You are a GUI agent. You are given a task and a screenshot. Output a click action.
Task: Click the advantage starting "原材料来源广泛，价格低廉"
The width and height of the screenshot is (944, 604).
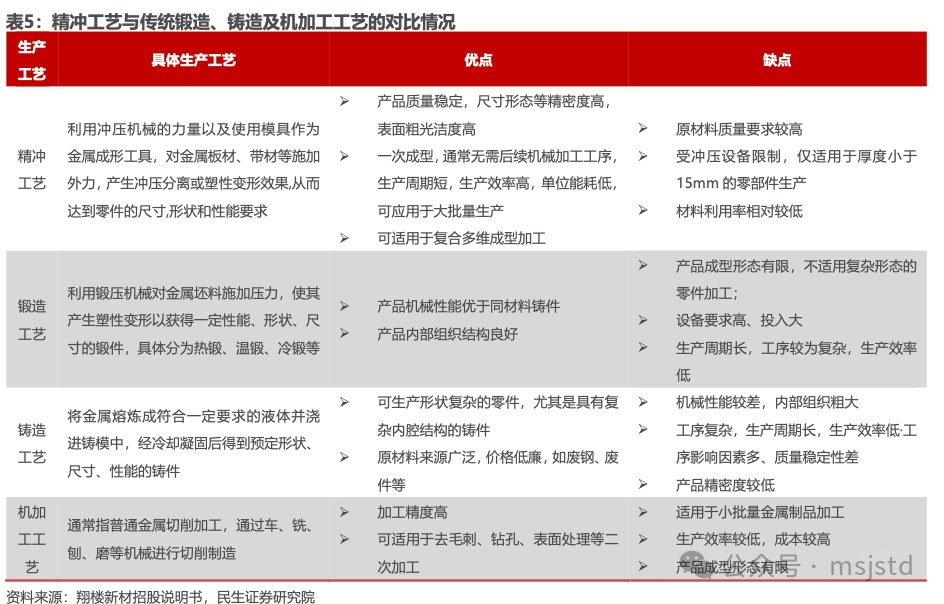coord(498,471)
